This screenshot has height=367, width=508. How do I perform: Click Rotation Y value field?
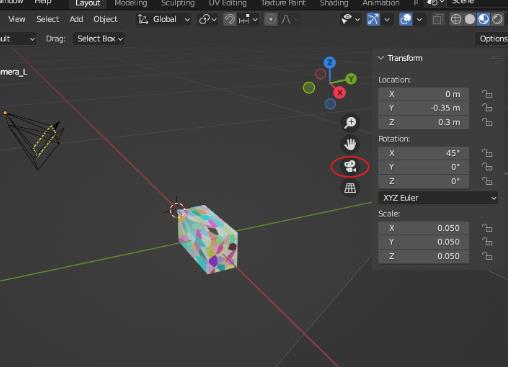(423, 167)
